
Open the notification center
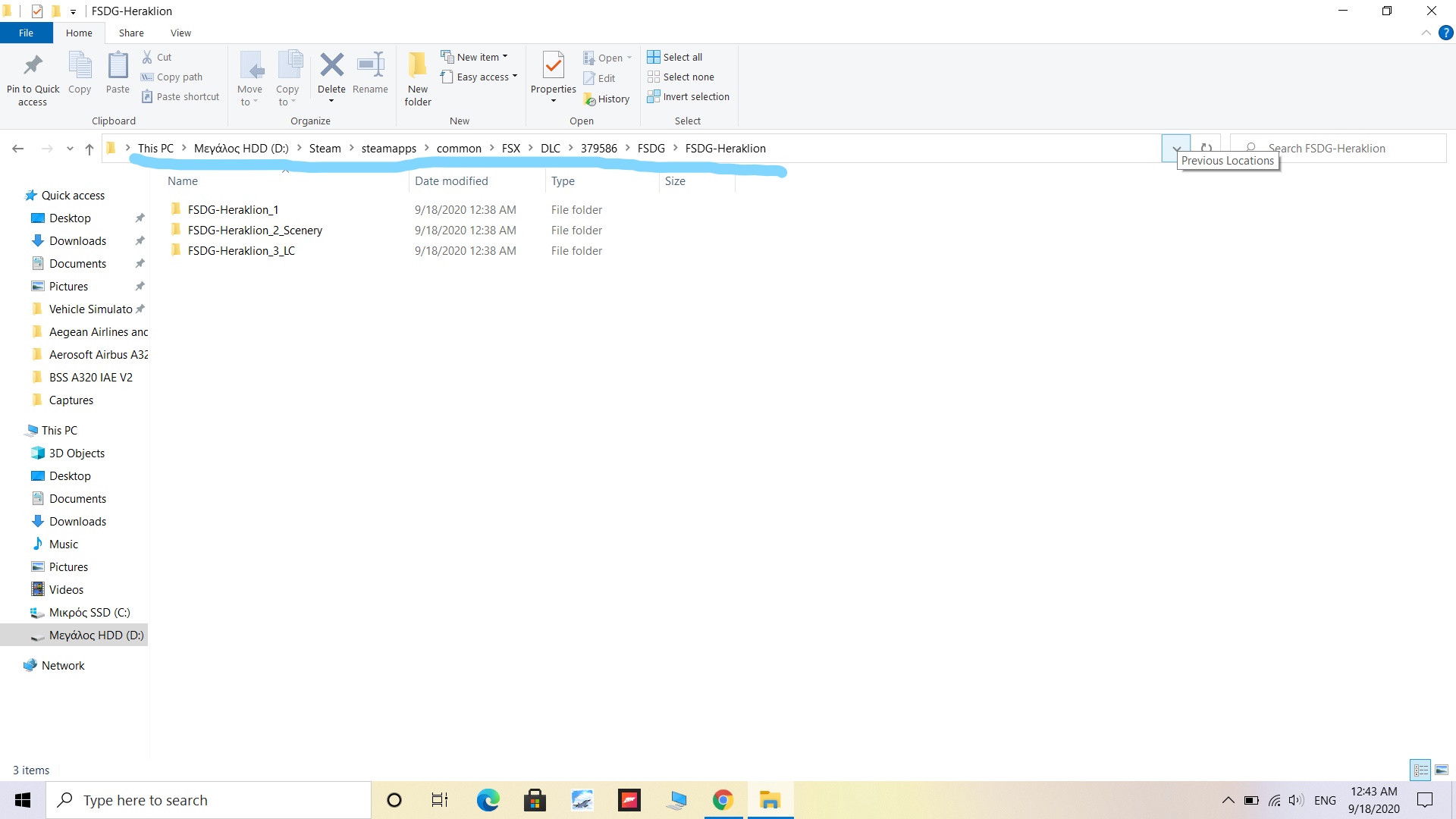click(x=1426, y=800)
